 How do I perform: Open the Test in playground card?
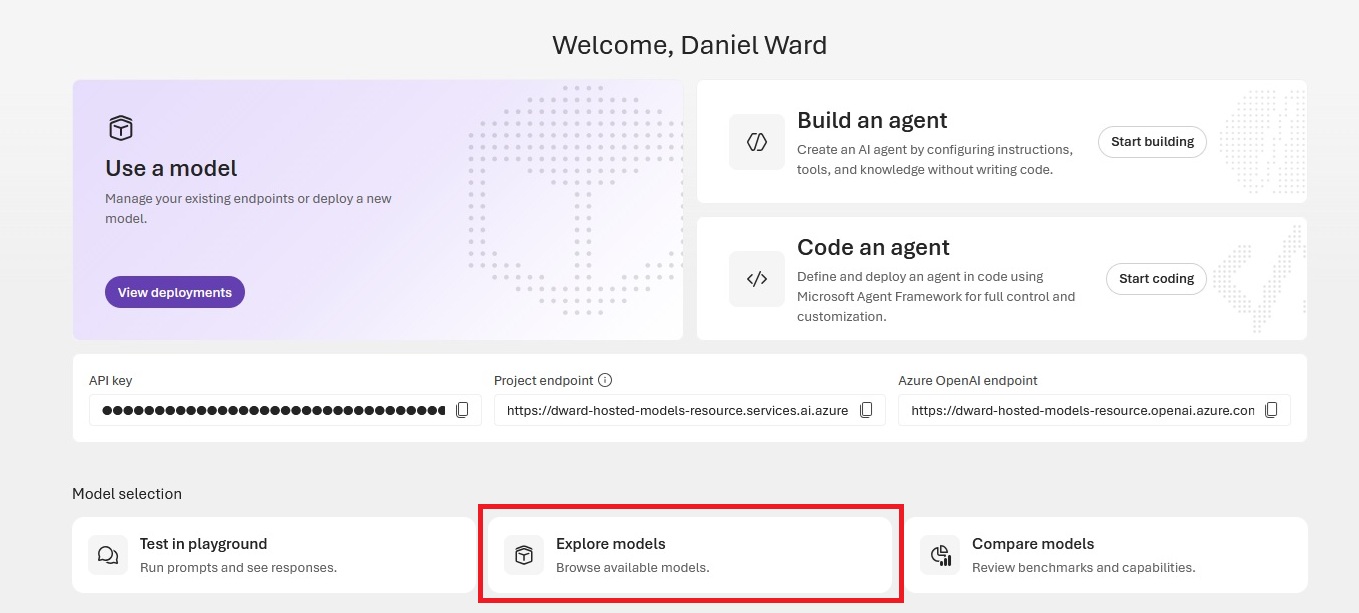(274, 555)
